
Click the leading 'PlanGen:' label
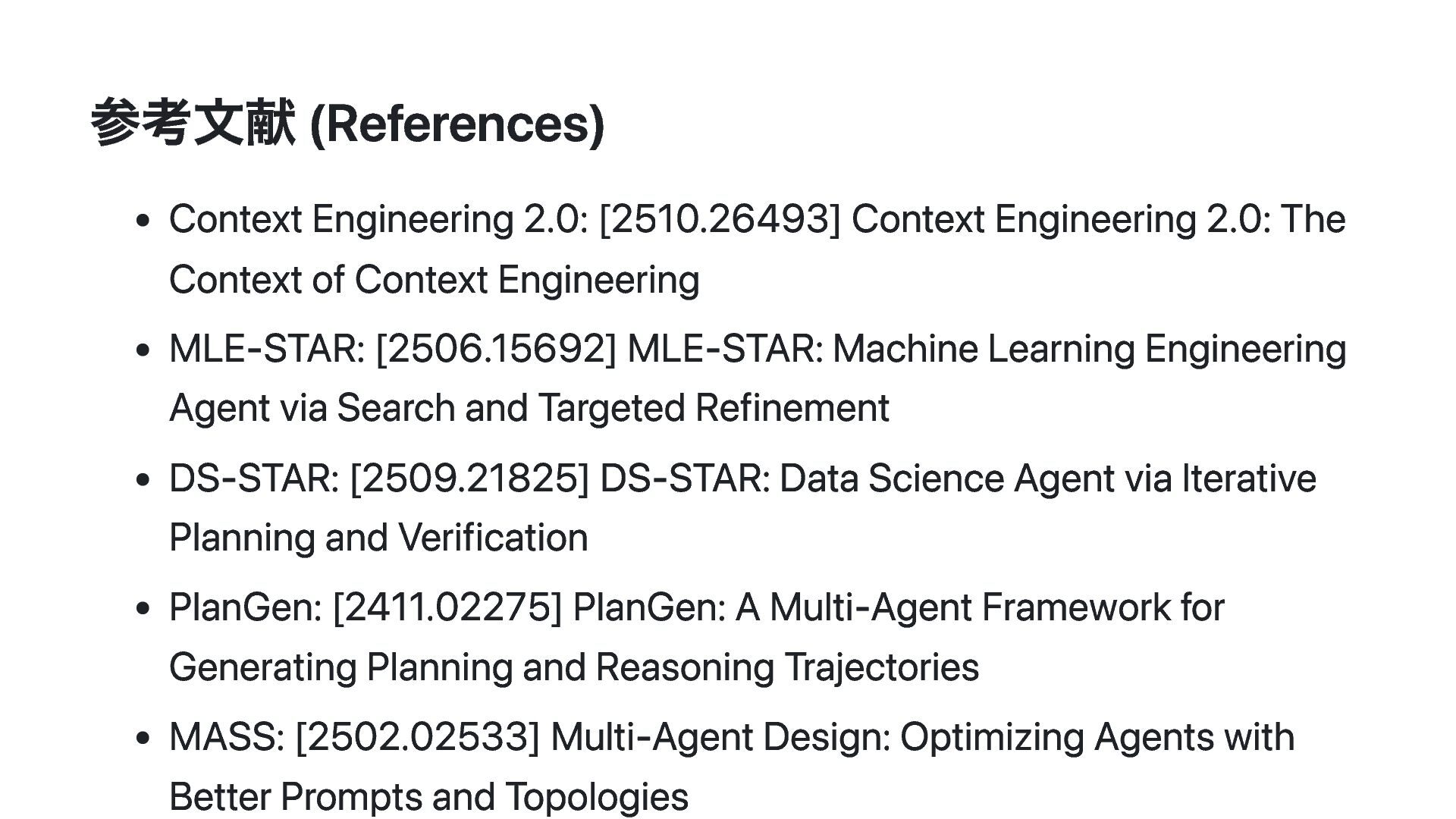click(x=246, y=607)
